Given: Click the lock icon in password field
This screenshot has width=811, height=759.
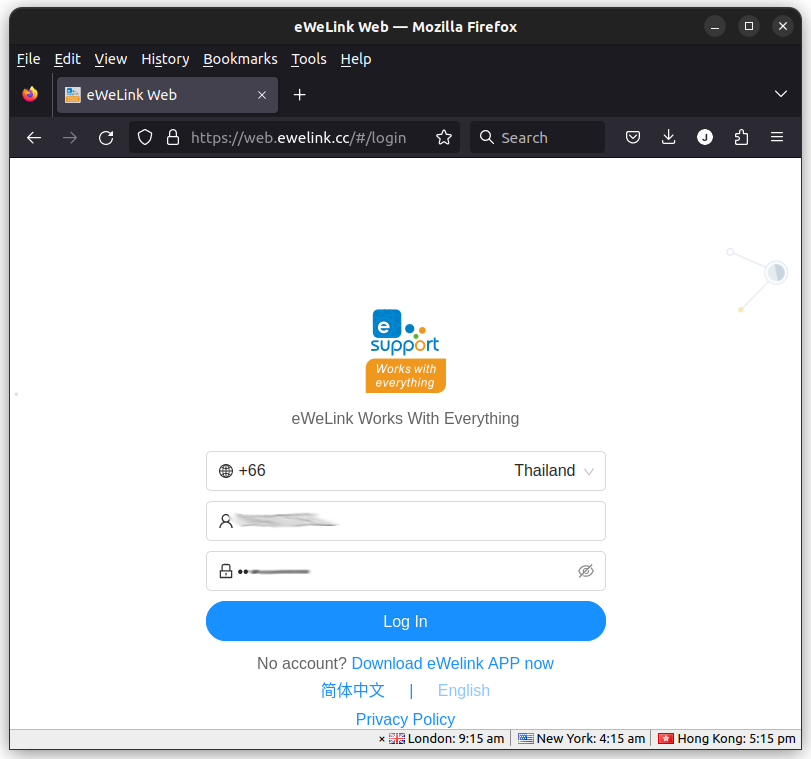Looking at the screenshot, I should (226, 571).
